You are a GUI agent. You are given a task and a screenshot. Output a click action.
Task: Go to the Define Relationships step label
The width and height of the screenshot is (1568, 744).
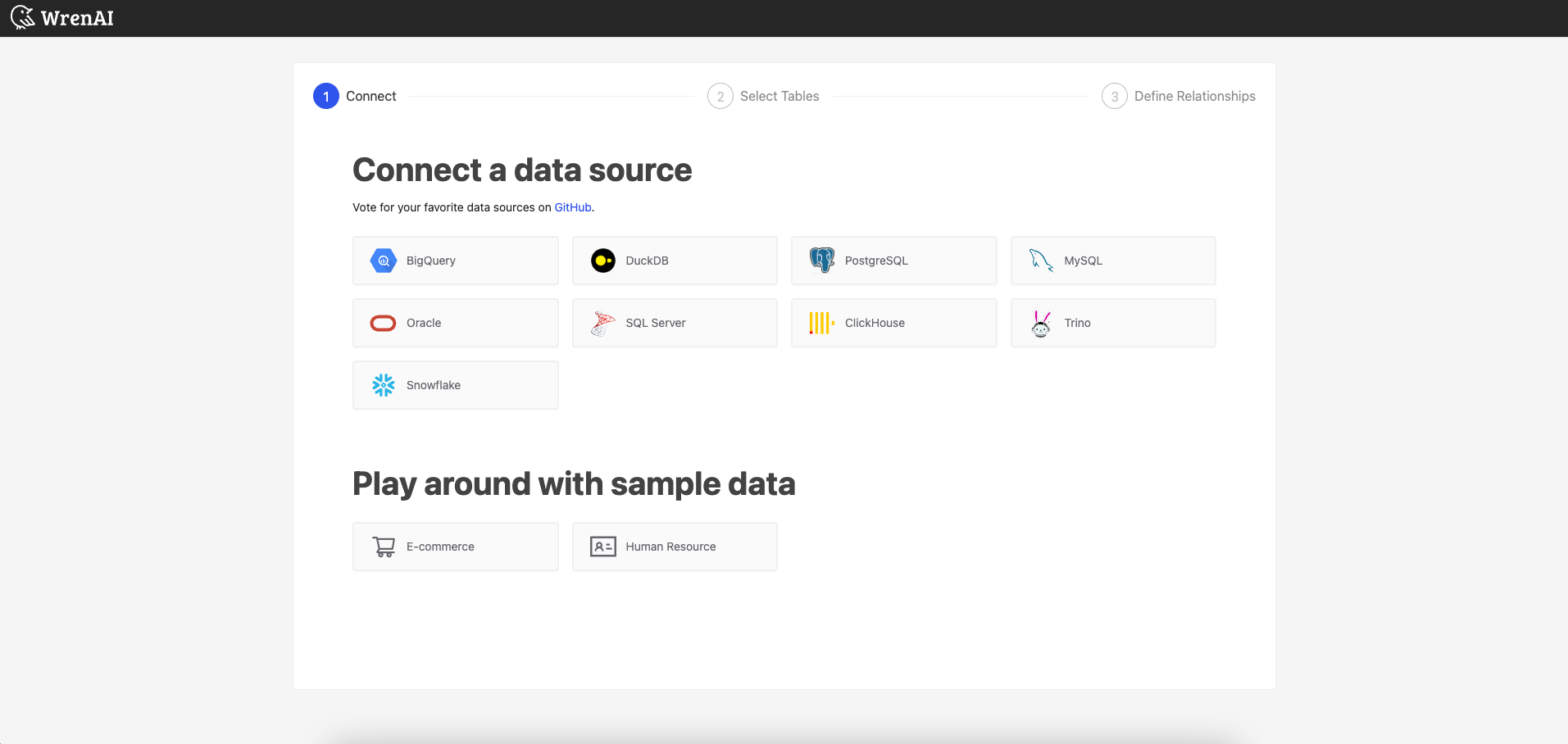coord(1195,96)
